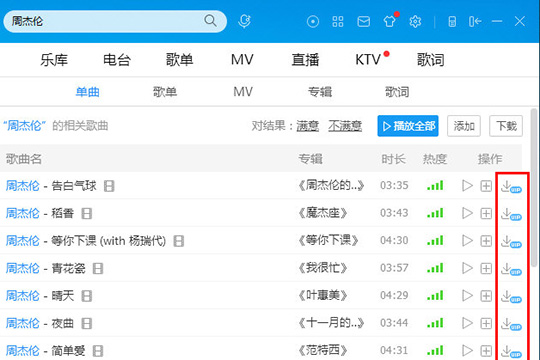Add 稻香 to a playlist
The image size is (540, 360).
coord(486,214)
